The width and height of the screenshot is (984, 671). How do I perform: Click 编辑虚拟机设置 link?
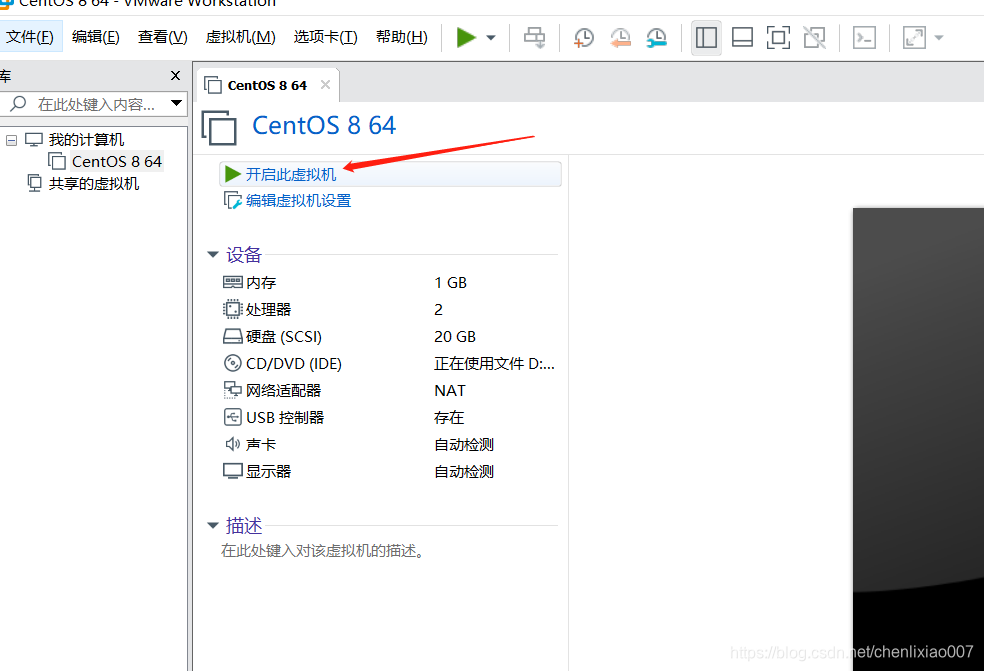(x=298, y=201)
